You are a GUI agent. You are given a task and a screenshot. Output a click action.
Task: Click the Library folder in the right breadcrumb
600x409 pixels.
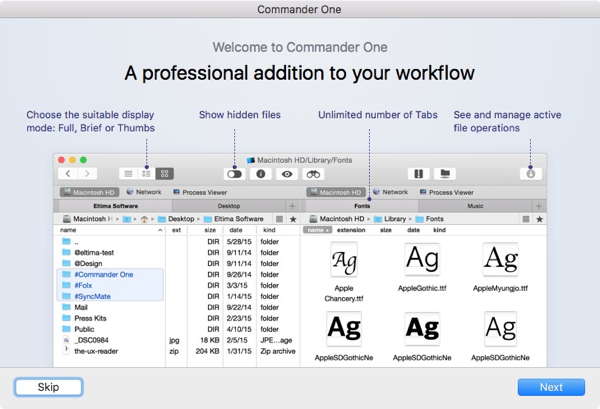[x=390, y=219]
